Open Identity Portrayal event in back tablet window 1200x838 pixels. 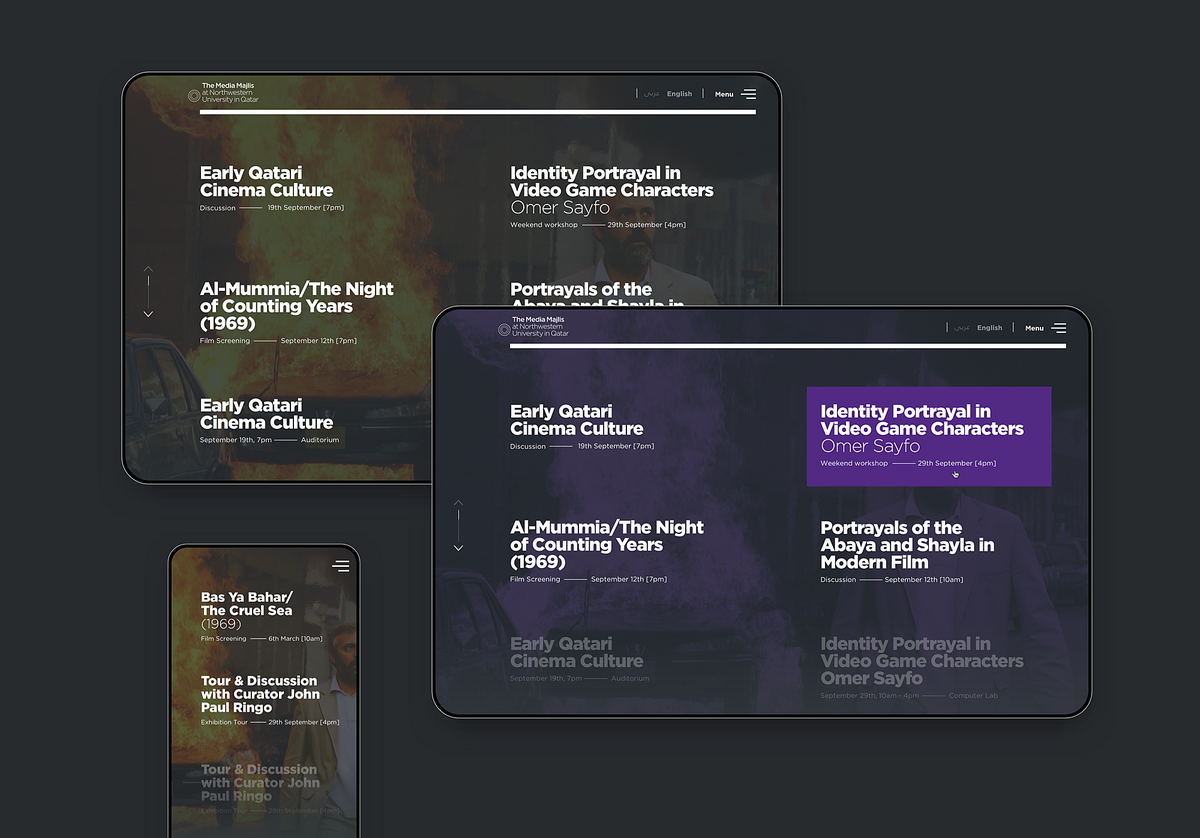click(612, 197)
